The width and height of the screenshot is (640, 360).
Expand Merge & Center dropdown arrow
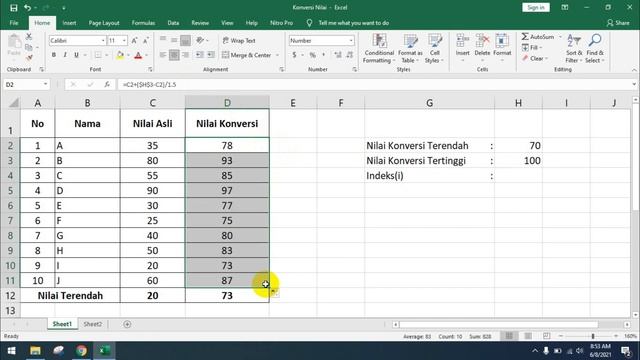pos(277,55)
